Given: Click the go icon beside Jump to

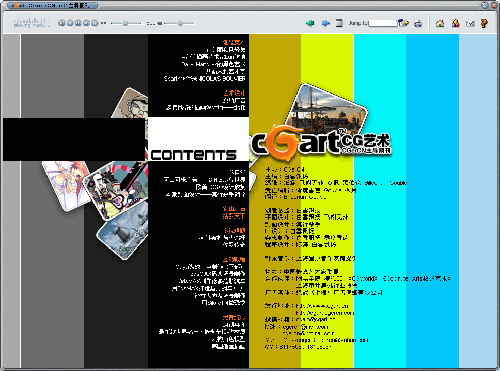Looking at the screenshot, I should pyautogui.click(x=404, y=23).
